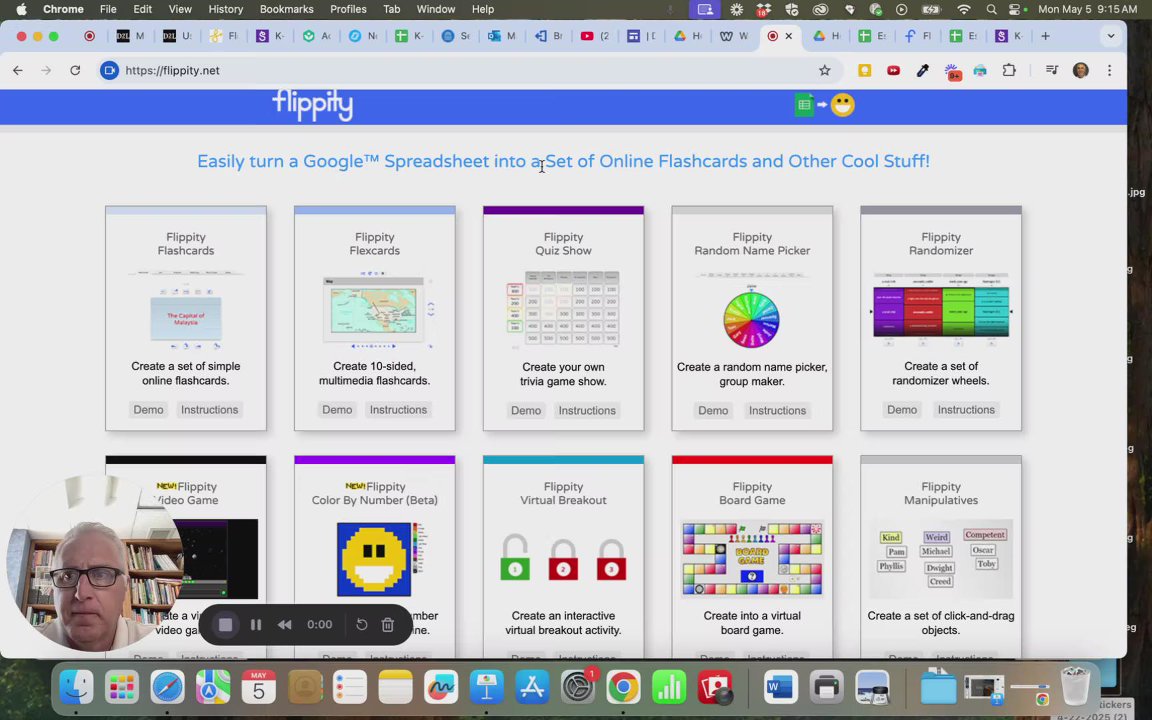The image size is (1152, 720).
Task: Open Microsoft Word from the Dock
Action: tap(780, 688)
